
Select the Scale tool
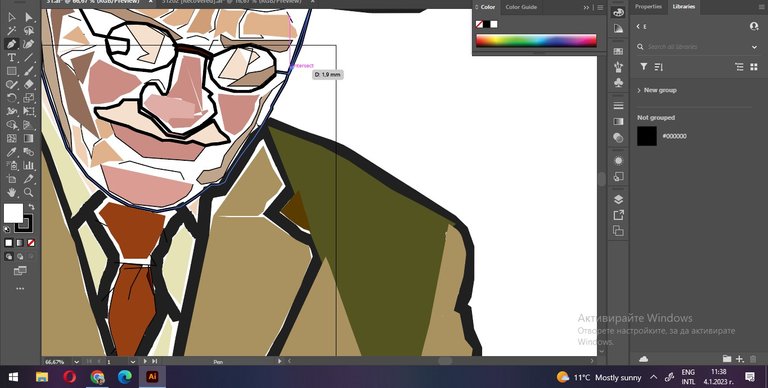click(x=29, y=98)
